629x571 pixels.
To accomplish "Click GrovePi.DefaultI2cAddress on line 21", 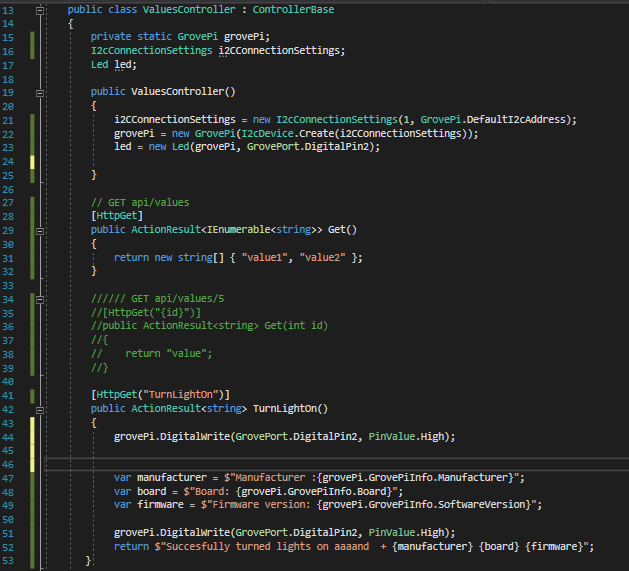I will click(x=493, y=120).
